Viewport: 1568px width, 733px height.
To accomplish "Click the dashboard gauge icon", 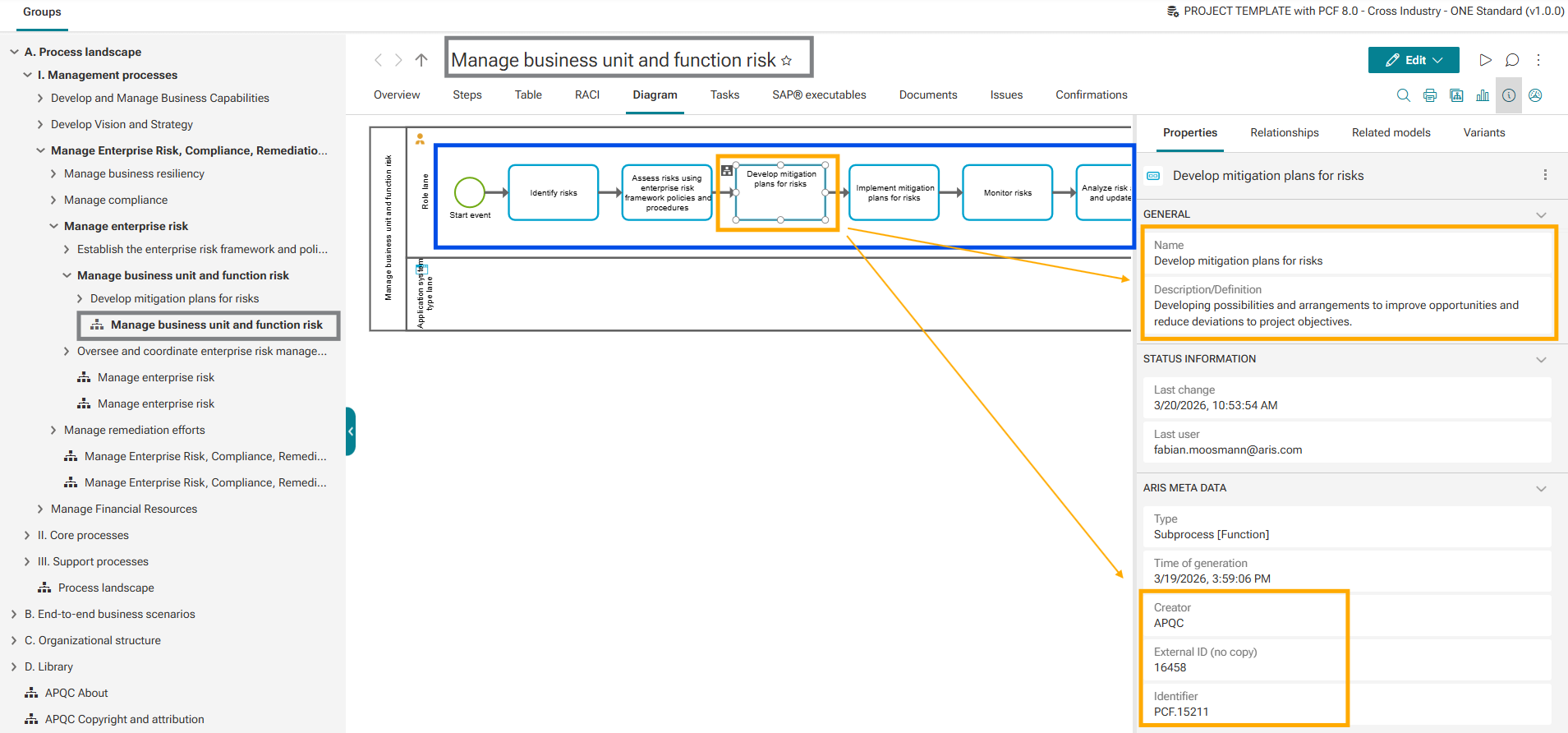I will 1534,95.
